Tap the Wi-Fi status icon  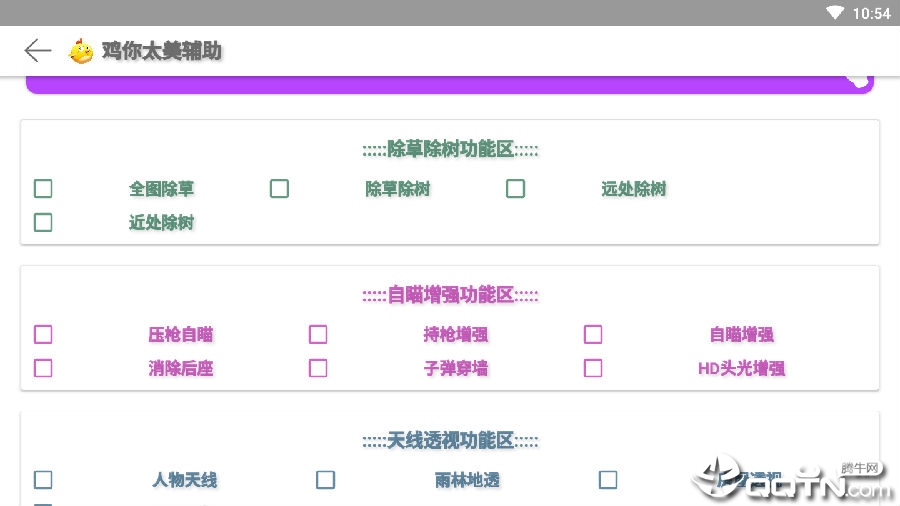tap(835, 13)
